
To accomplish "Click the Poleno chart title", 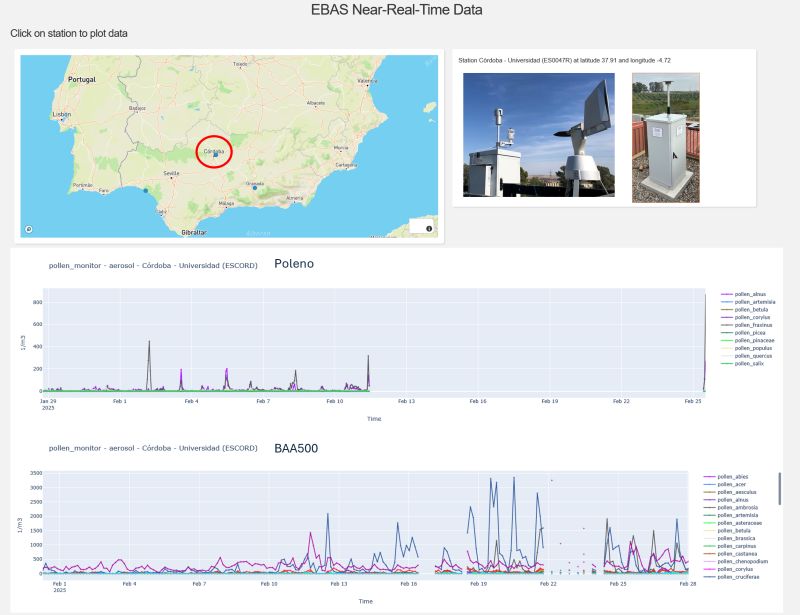I will coord(294,264).
